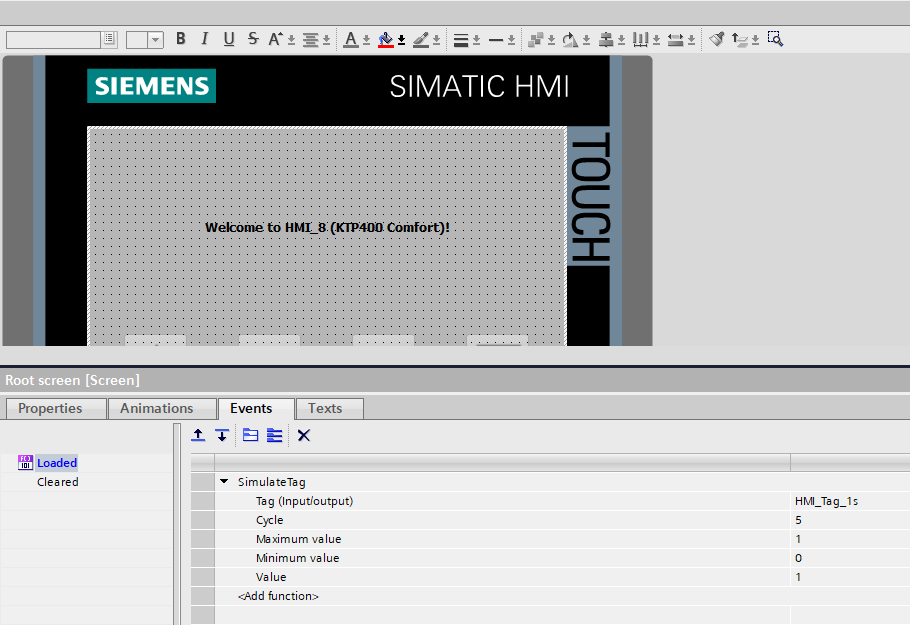Collapse the SimulateTag function entry

224,482
